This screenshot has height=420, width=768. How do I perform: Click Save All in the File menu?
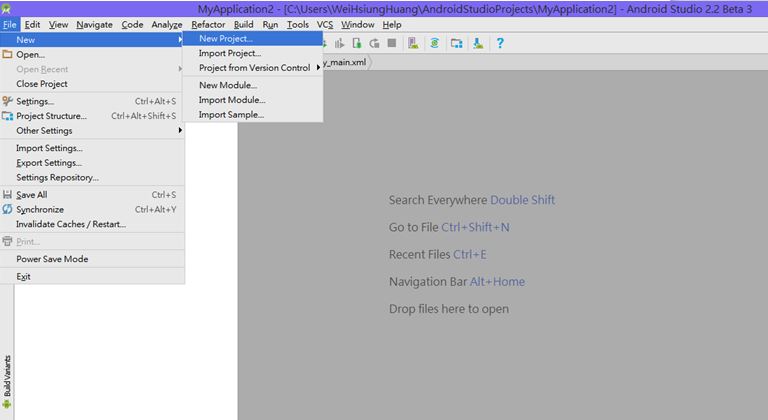tap(92, 195)
